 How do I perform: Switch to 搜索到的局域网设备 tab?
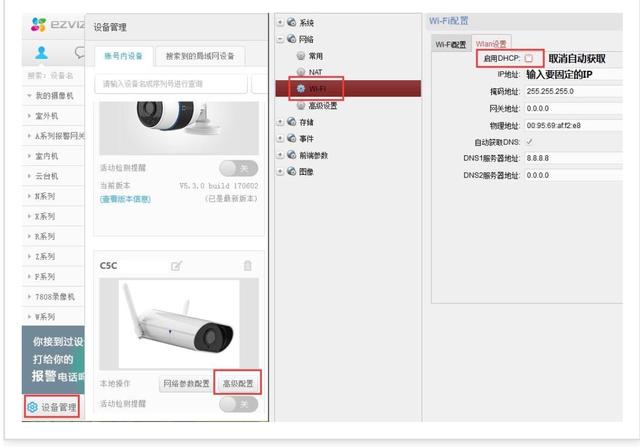coord(200,56)
